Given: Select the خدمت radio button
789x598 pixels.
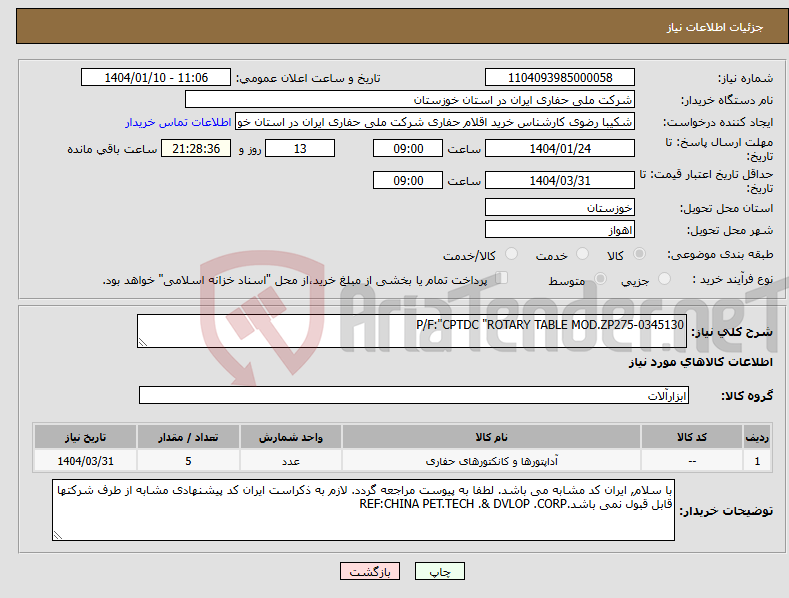Looking at the screenshot, I should (582, 254).
